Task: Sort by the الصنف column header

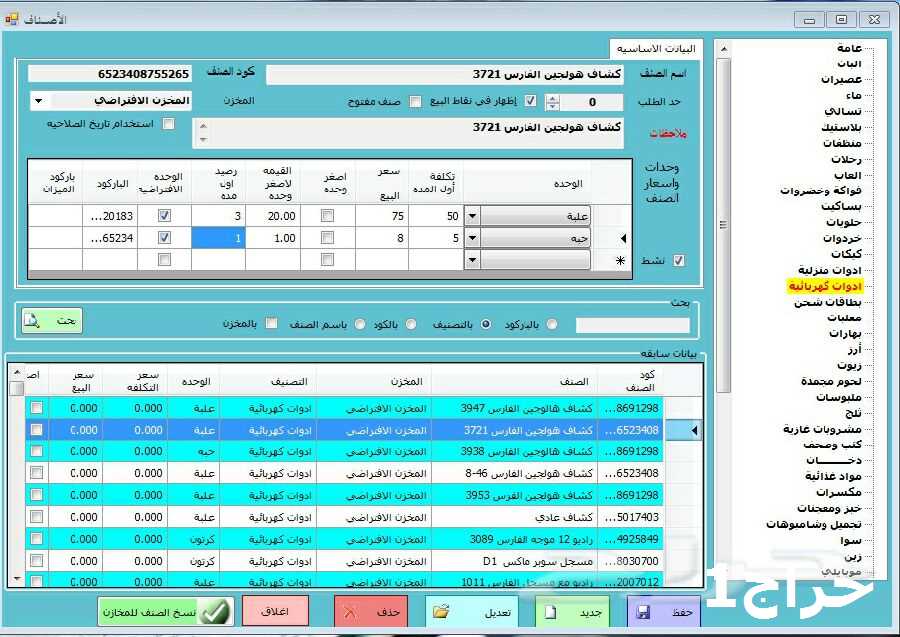Action: coord(515,381)
